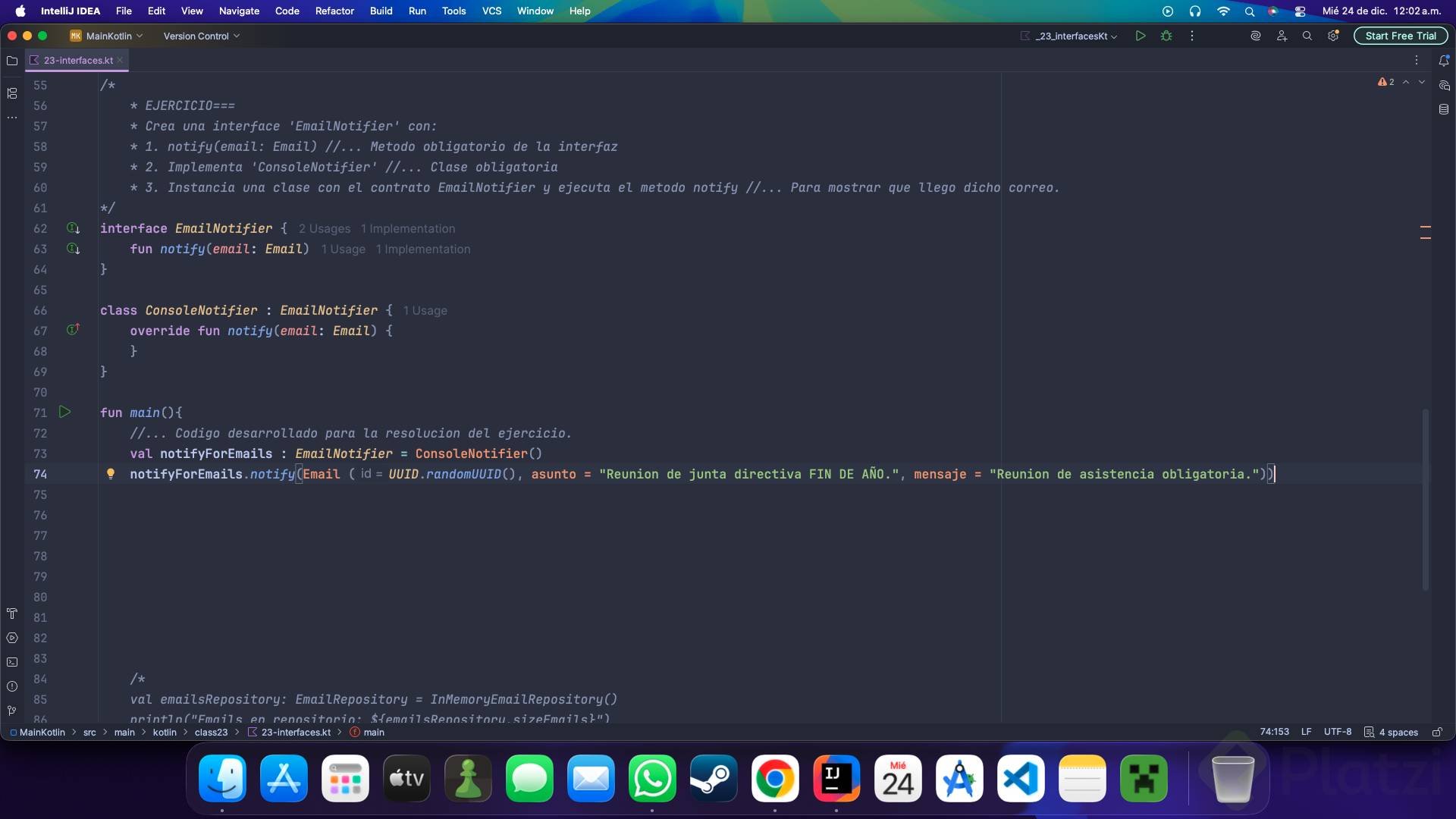This screenshot has width=1456, height=819.
Task: Open the Refactor menu
Action: (x=334, y=11)
